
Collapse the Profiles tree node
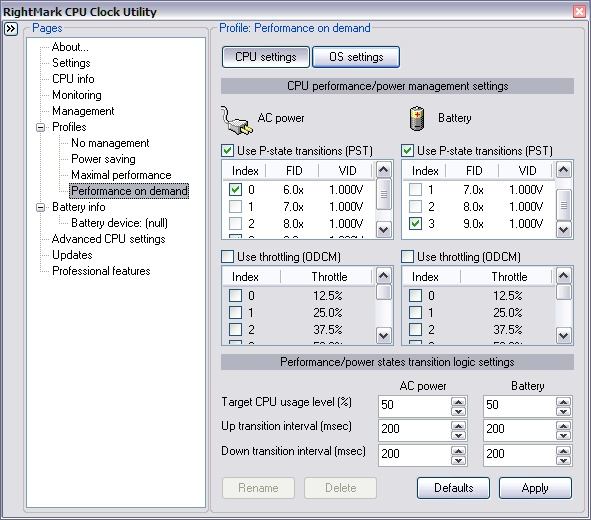pyautogui.click(x=40, y=127)
